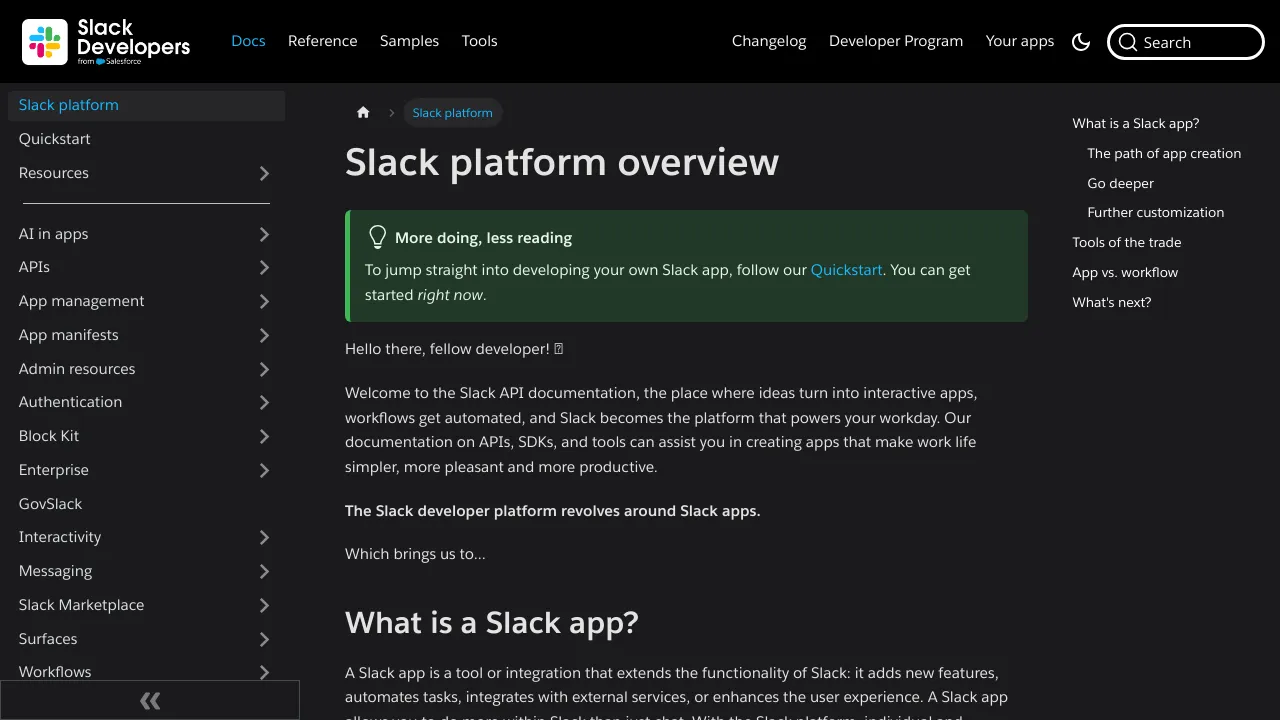Click the home breadcrumb icon
The width and height of the screenshot is (1280, 720).
pos(363,113)
